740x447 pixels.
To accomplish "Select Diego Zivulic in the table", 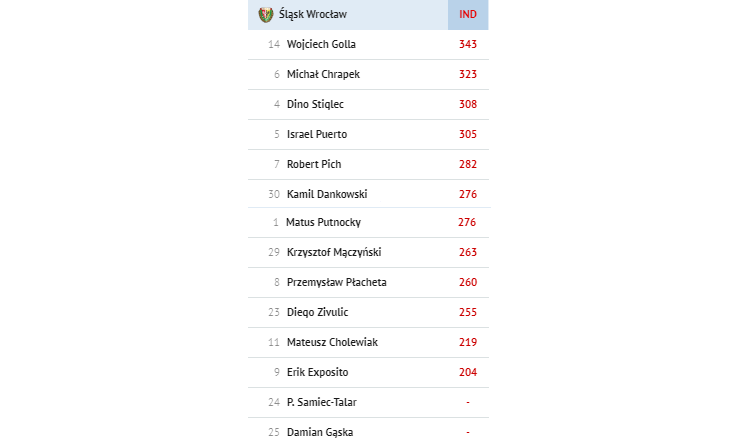I will [317, 312].
